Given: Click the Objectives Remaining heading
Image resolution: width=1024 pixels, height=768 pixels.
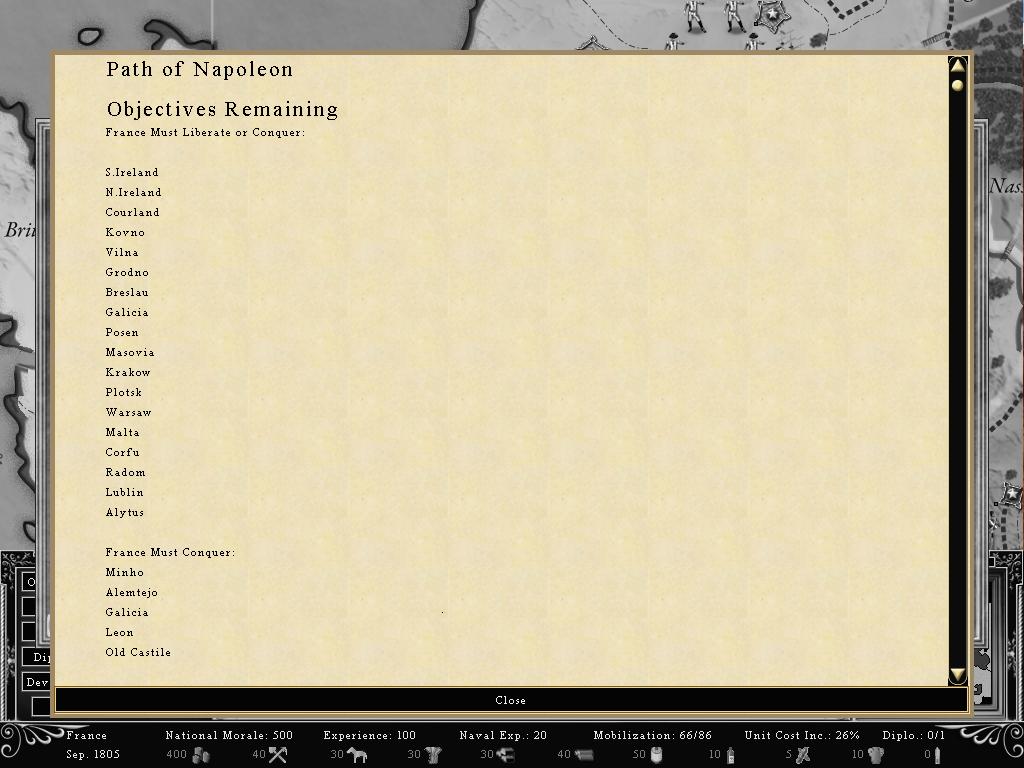Looking at the screenshot, I should (x=223, y=109).
